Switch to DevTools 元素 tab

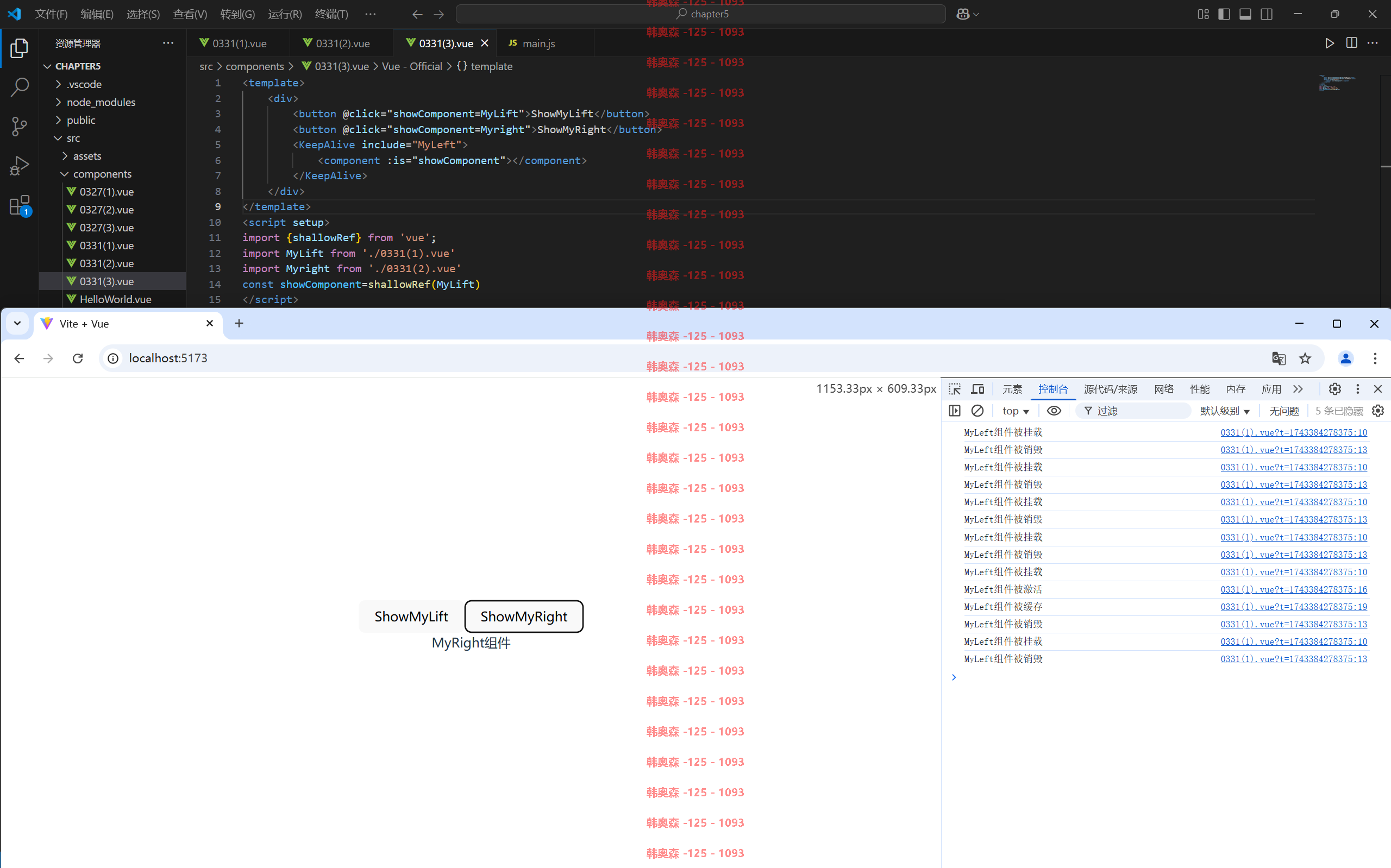1012,389
